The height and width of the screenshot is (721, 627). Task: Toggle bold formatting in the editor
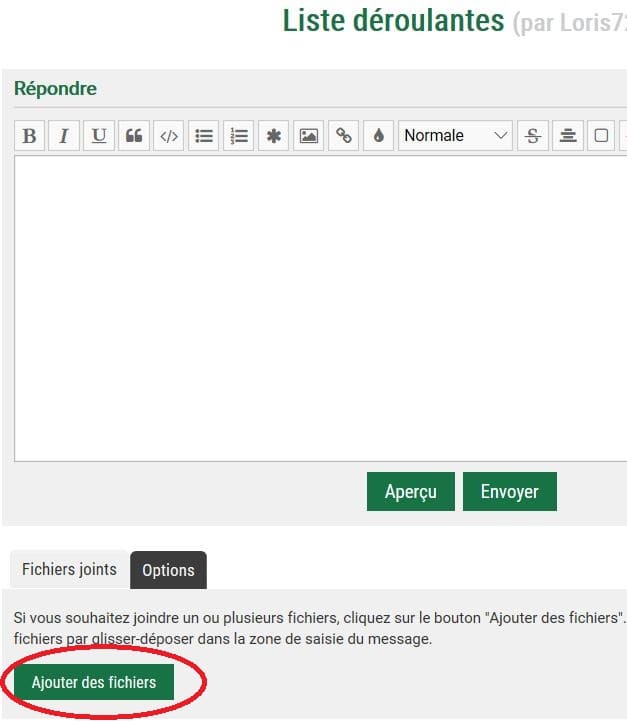pyautogui.click(x=30, y=136)
